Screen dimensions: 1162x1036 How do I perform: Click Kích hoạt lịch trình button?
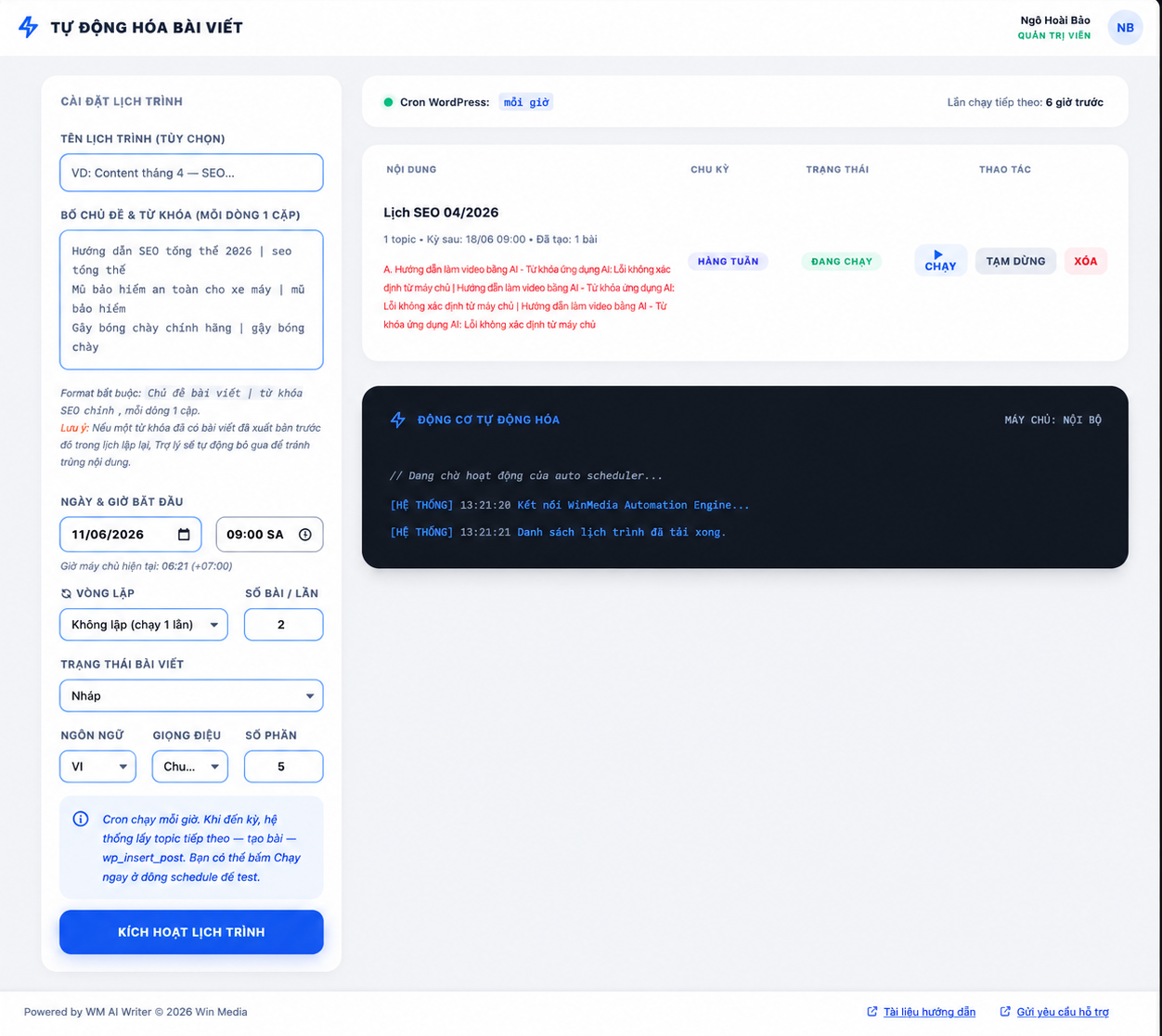click(191, 932)
